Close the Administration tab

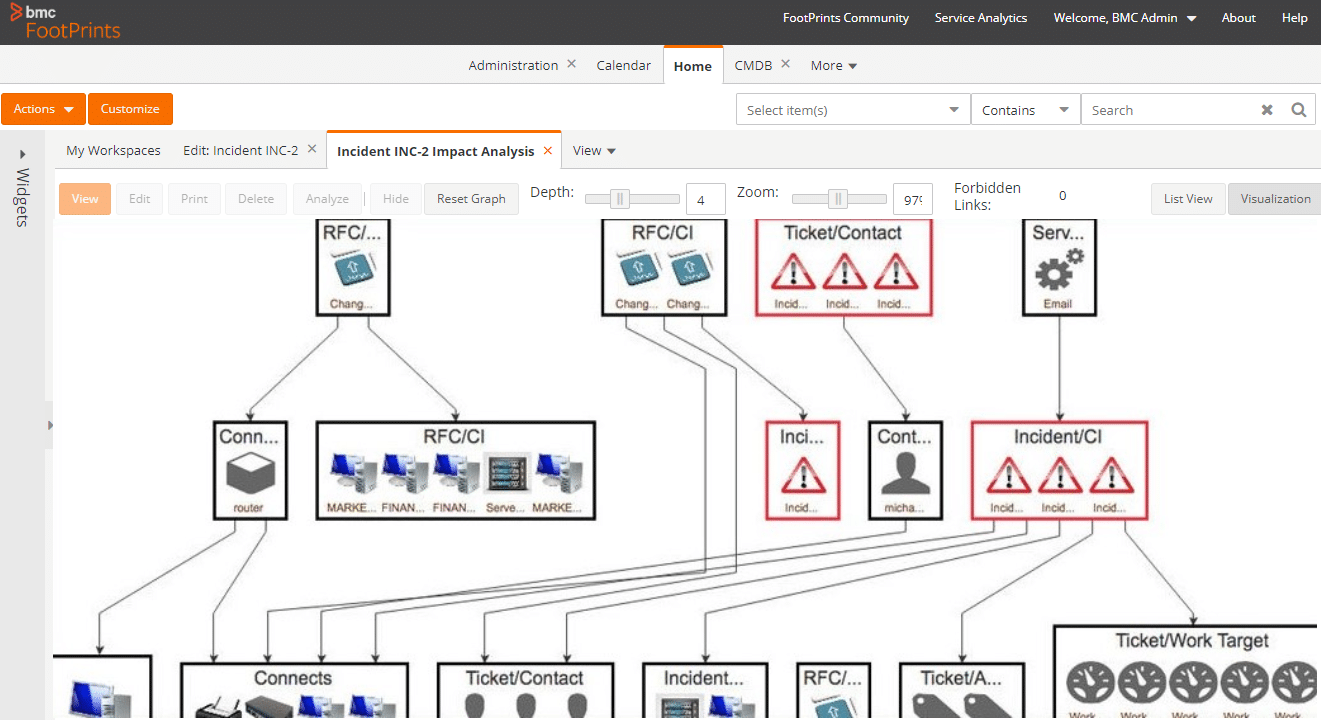[572, 64]
